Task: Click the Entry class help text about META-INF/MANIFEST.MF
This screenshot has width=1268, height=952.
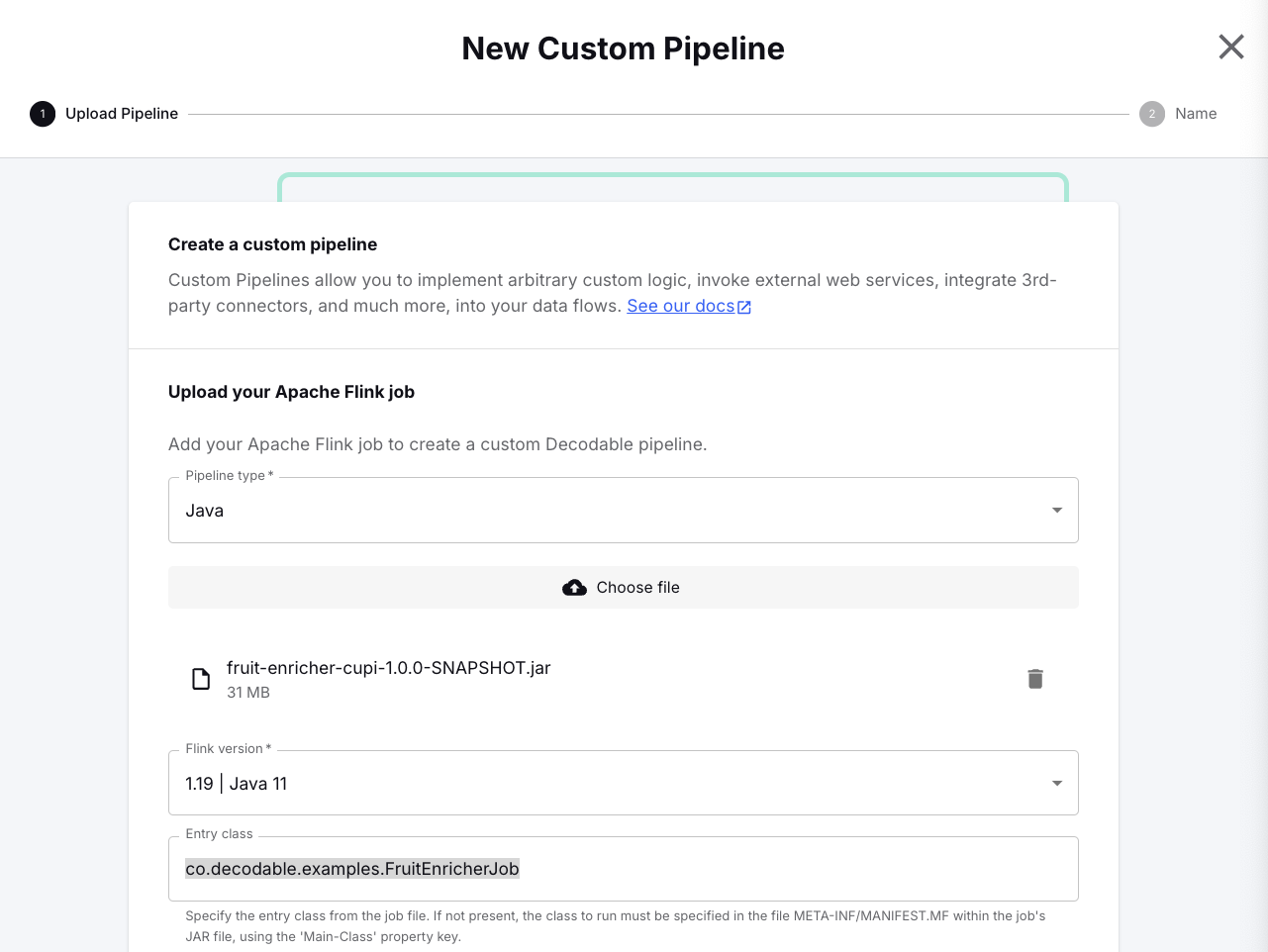Action: coord(616,926)
